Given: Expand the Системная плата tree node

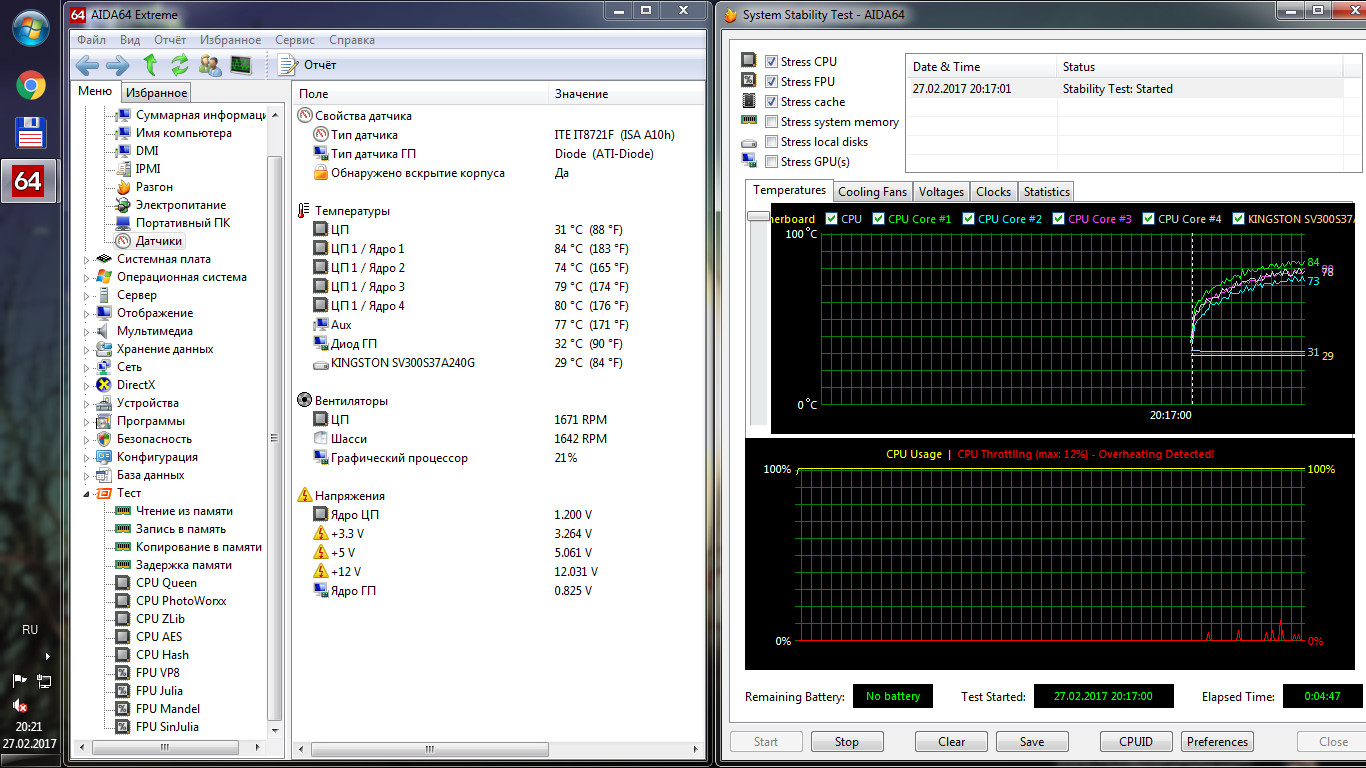Looking at the screenshot, I should point(87,259).
